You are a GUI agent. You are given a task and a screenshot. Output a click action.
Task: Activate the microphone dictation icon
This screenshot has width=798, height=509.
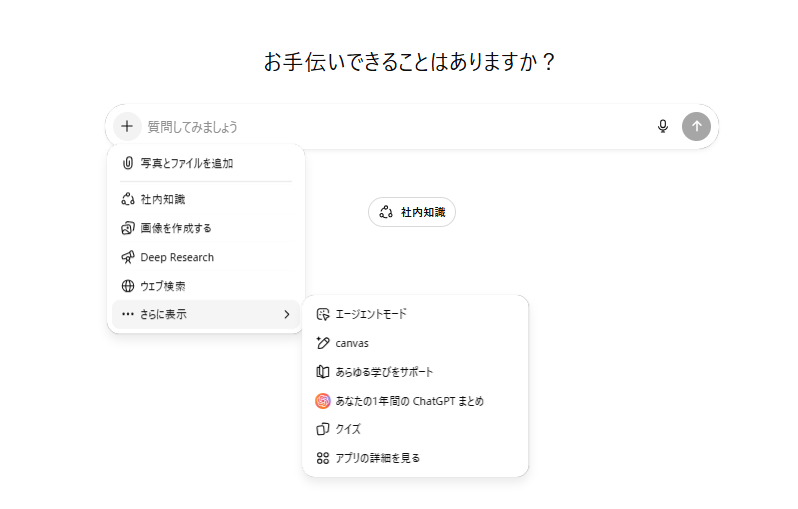tap(663, 126)
